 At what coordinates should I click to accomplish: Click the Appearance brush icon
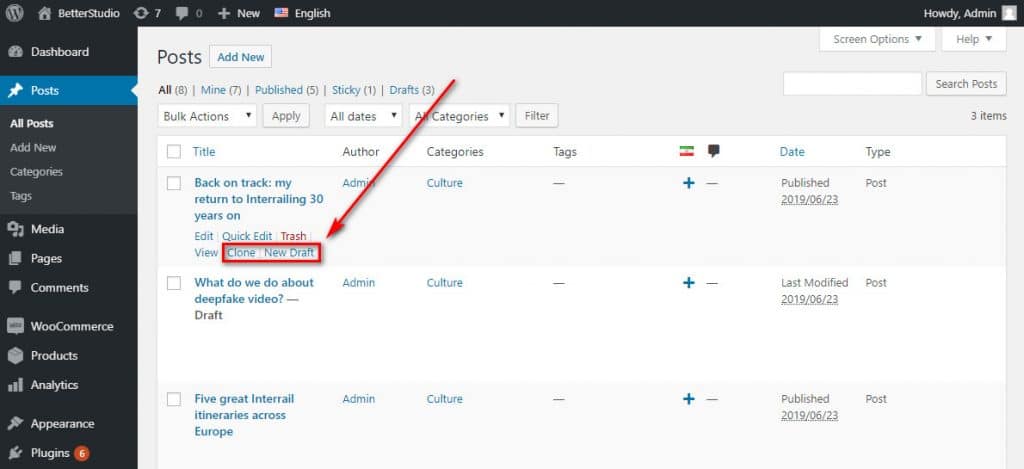point(16,424)
